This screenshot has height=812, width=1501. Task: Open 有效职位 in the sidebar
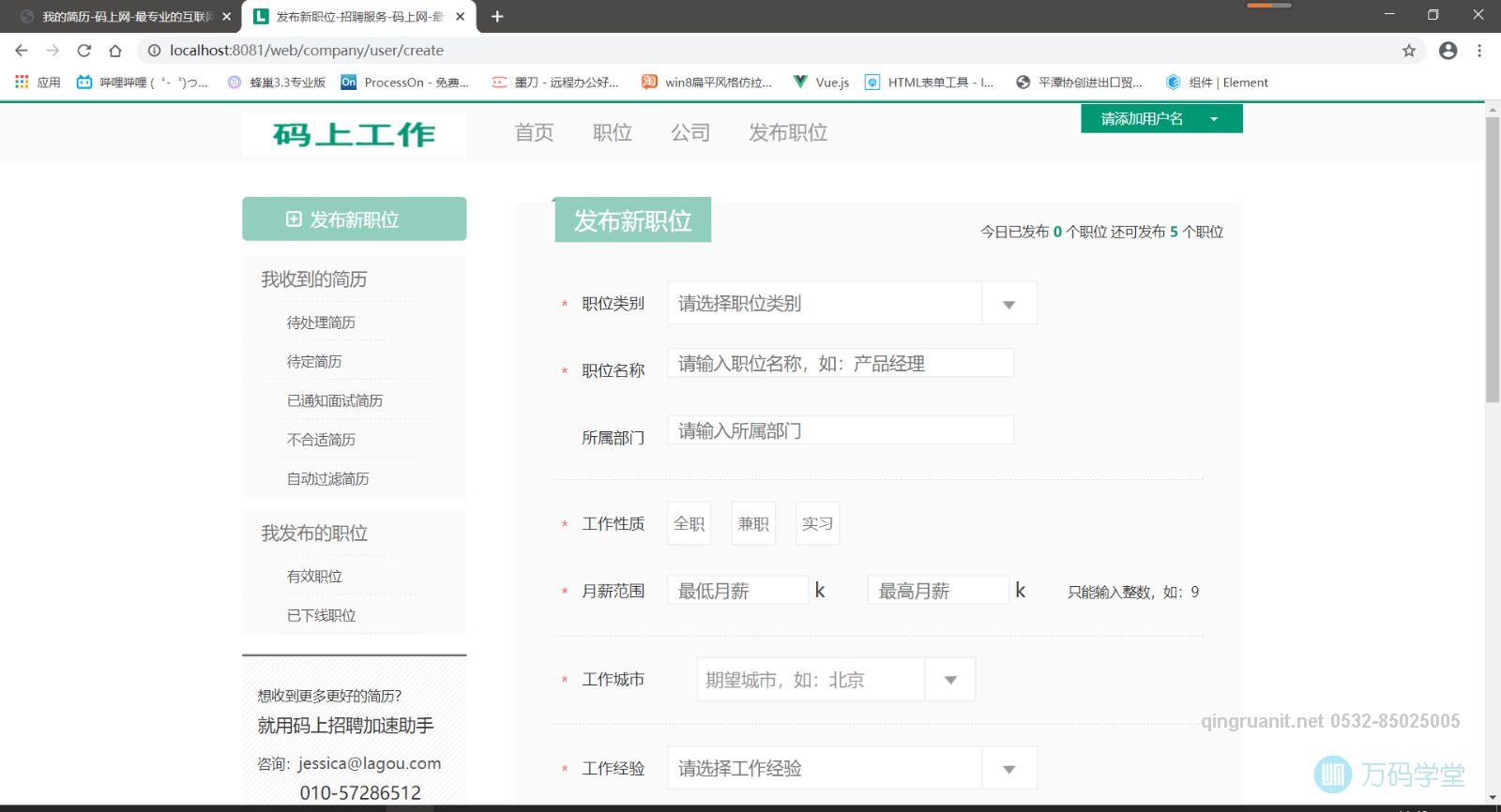pos(314,577)
